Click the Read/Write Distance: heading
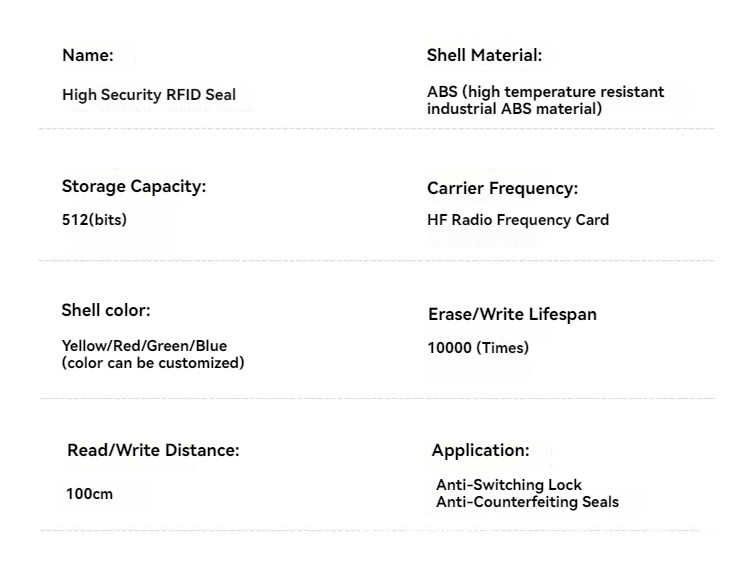The width and height of the screenshot is (750, 571). 153,450
